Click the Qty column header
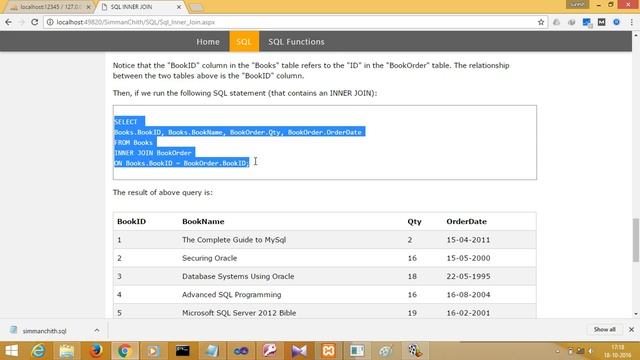This screenshot has height=360, width=640. 414,222
